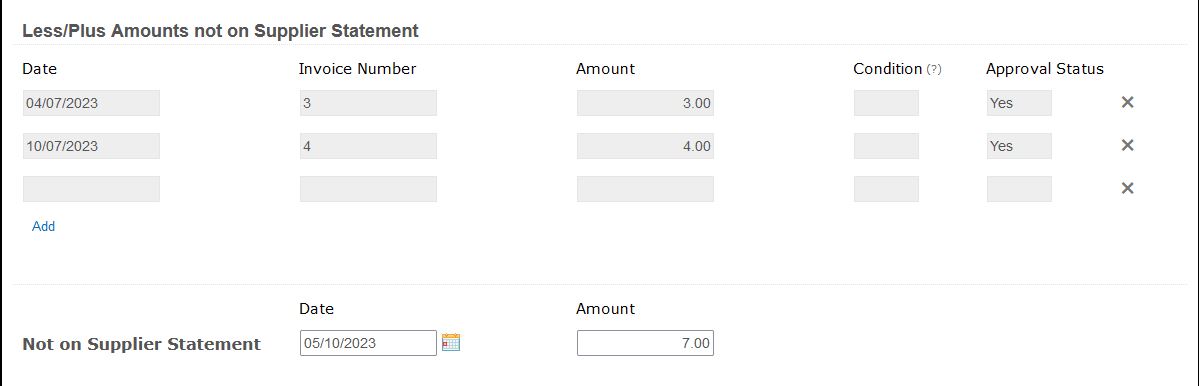
Task: Click the empty amount field in third row
Action: [x=645, y=189]
